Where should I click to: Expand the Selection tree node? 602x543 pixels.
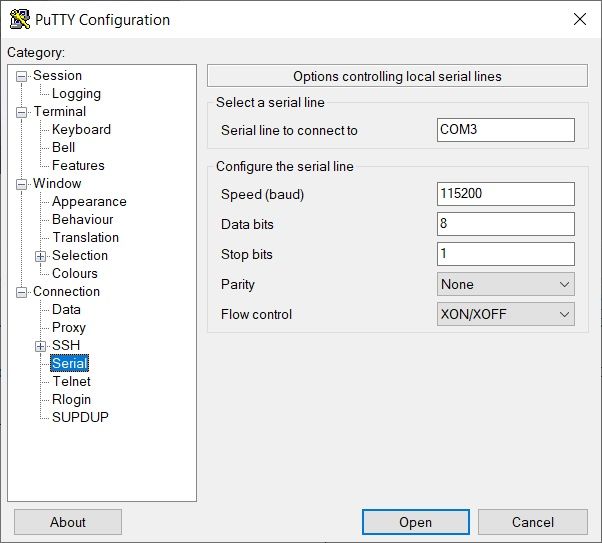pos(40,257)
